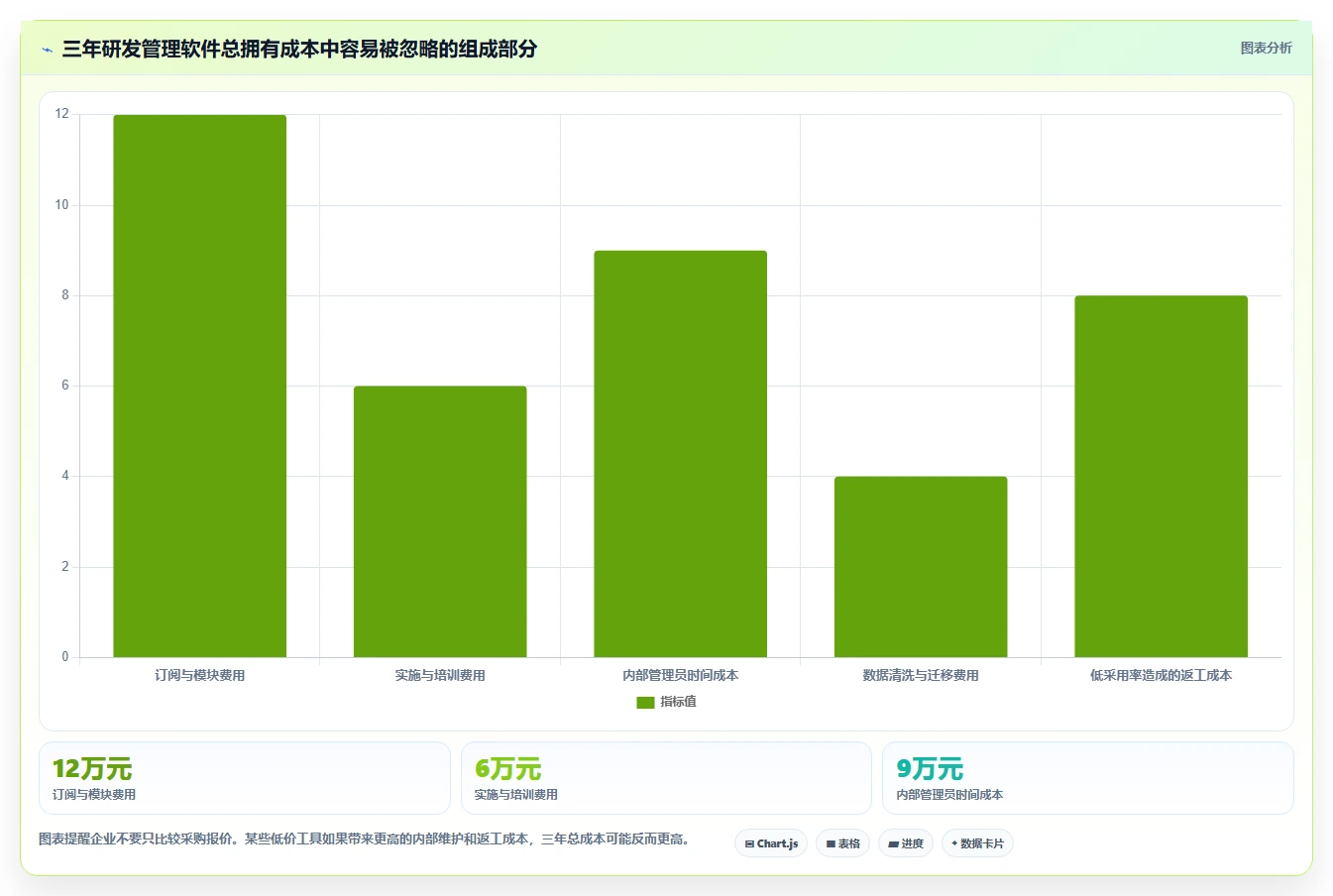
Task: Open the 6万元 data card
Action: tap(666, 778)
